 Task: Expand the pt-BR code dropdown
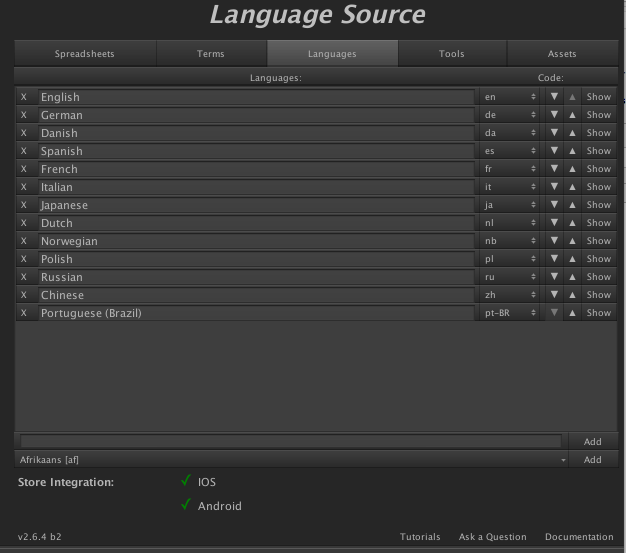tap(510, 313)
